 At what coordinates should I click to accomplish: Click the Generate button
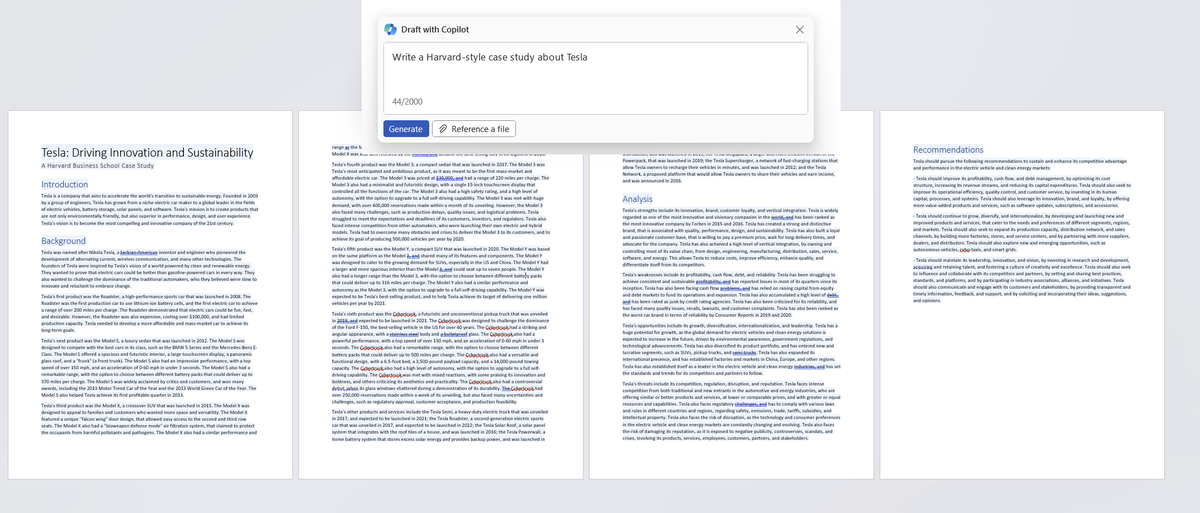pos(405,129)
